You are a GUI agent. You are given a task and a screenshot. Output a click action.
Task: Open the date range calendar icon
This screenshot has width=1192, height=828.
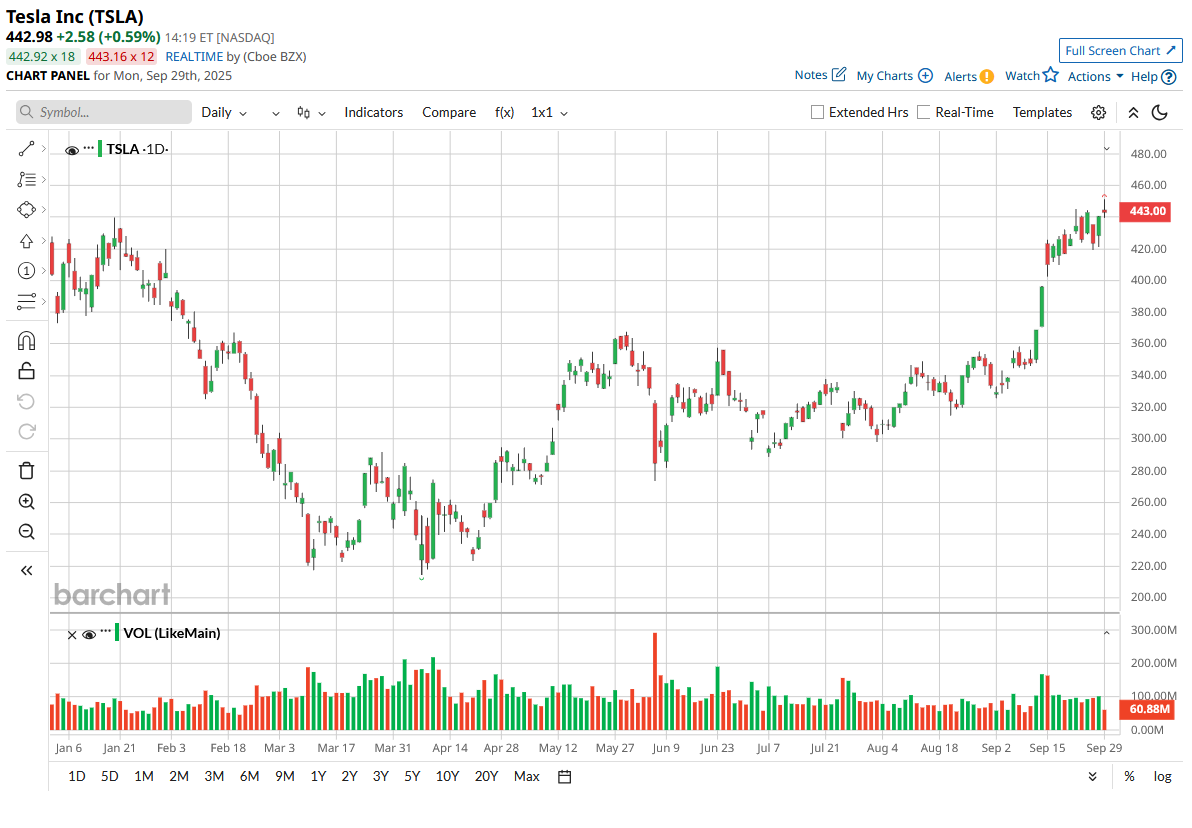[564, 776]
